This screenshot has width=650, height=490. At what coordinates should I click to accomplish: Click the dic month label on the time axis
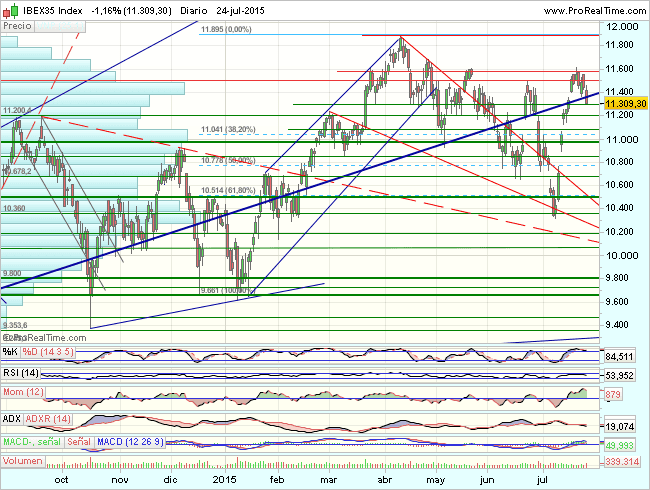coord(170,480)
